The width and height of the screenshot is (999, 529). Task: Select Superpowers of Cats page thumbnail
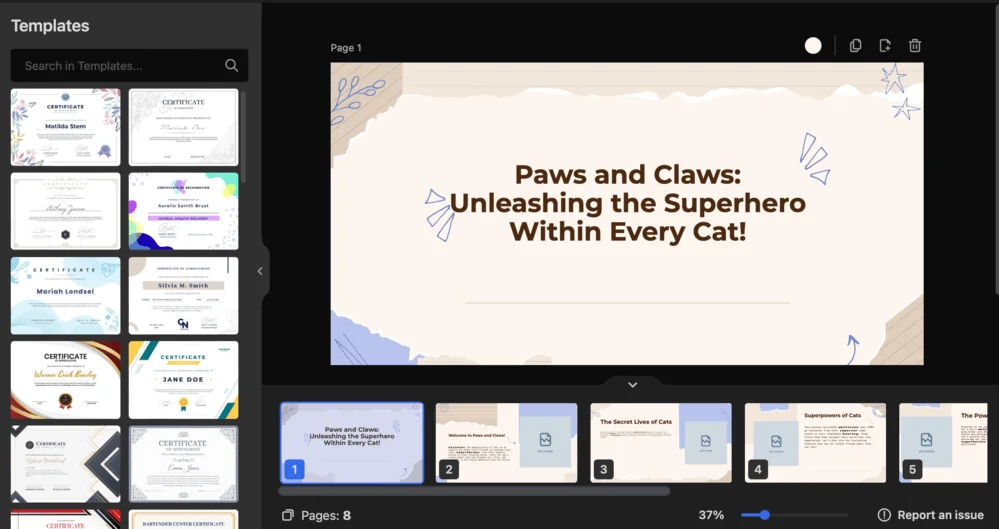click(815, 442)
